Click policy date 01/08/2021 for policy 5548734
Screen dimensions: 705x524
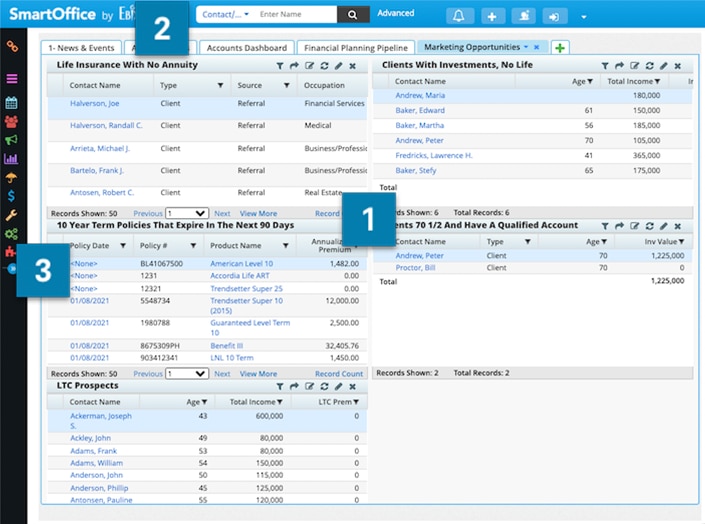[x=89, y=301]
